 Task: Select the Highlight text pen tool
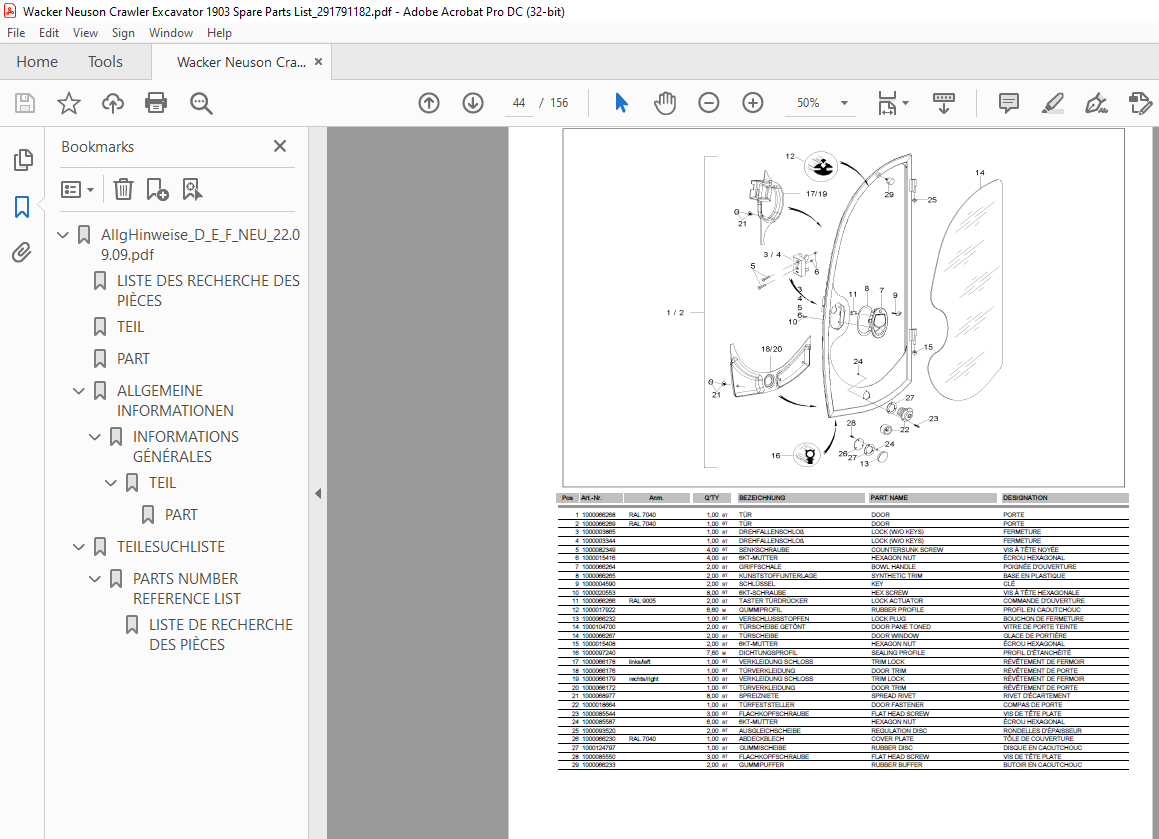point(1053,103)
